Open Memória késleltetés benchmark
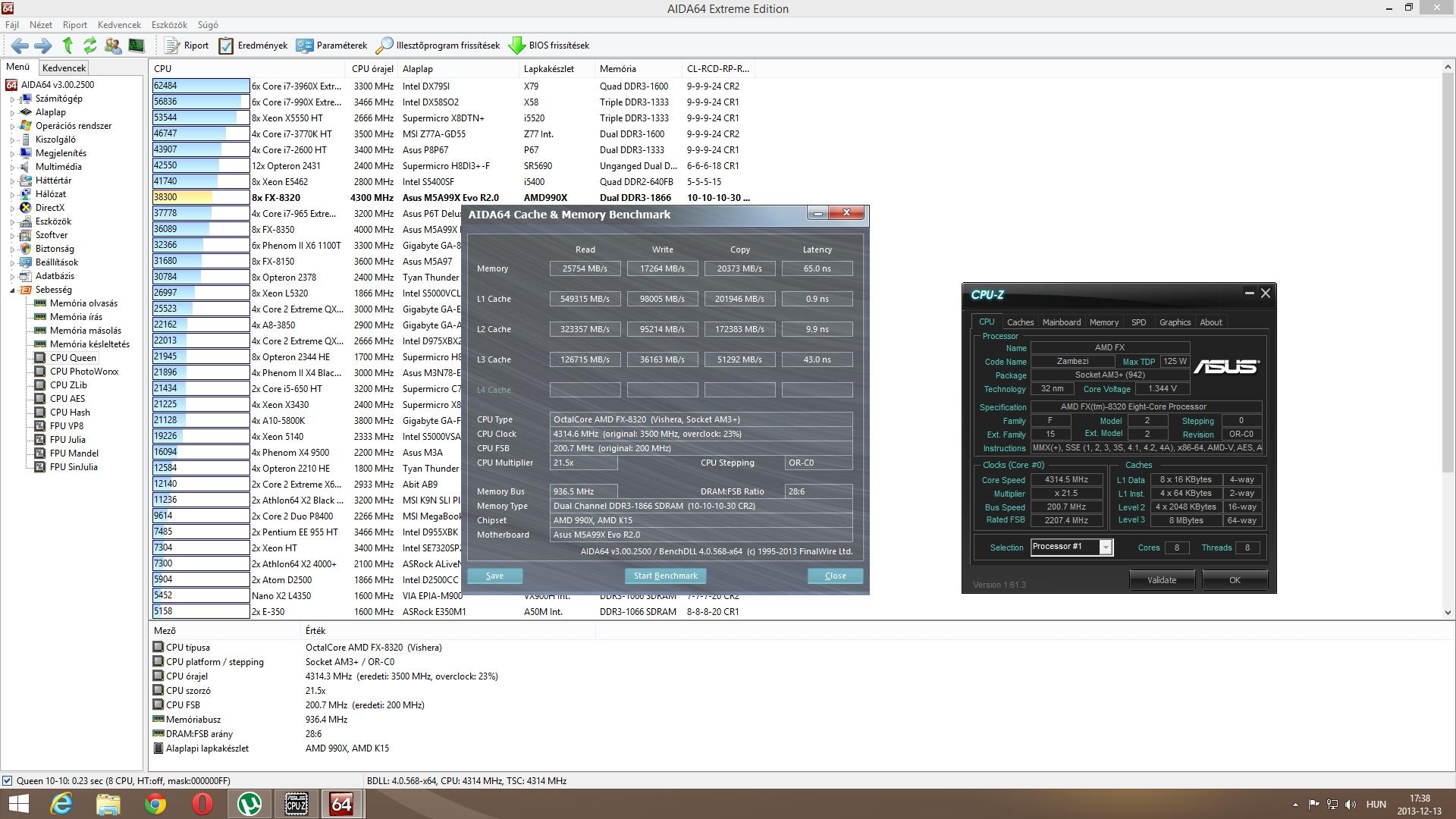Image resolution: width=1456 pixels, height=819 pixels. click(x=89, y=344)
